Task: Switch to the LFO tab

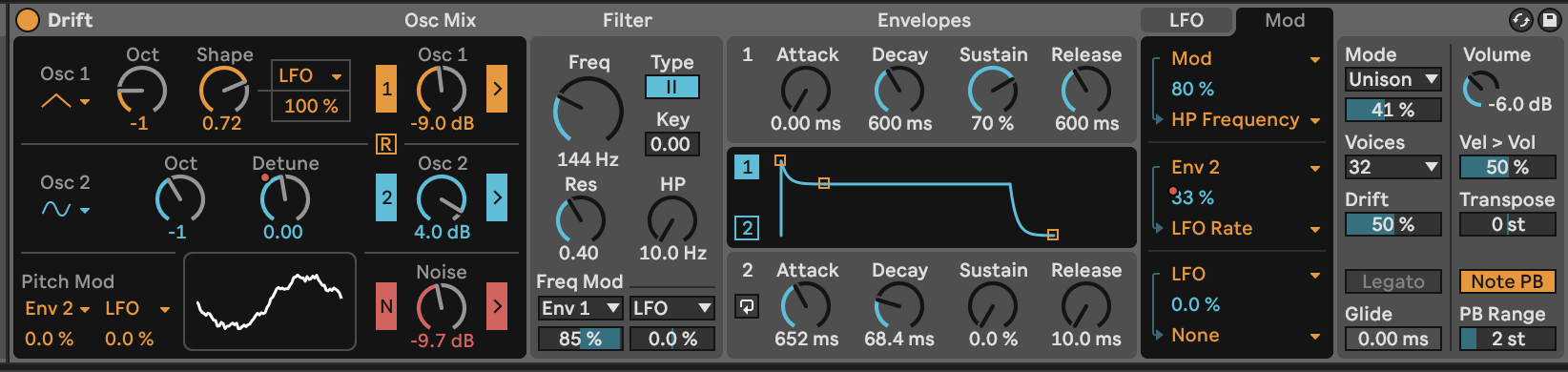Action: click(1186, 20)
